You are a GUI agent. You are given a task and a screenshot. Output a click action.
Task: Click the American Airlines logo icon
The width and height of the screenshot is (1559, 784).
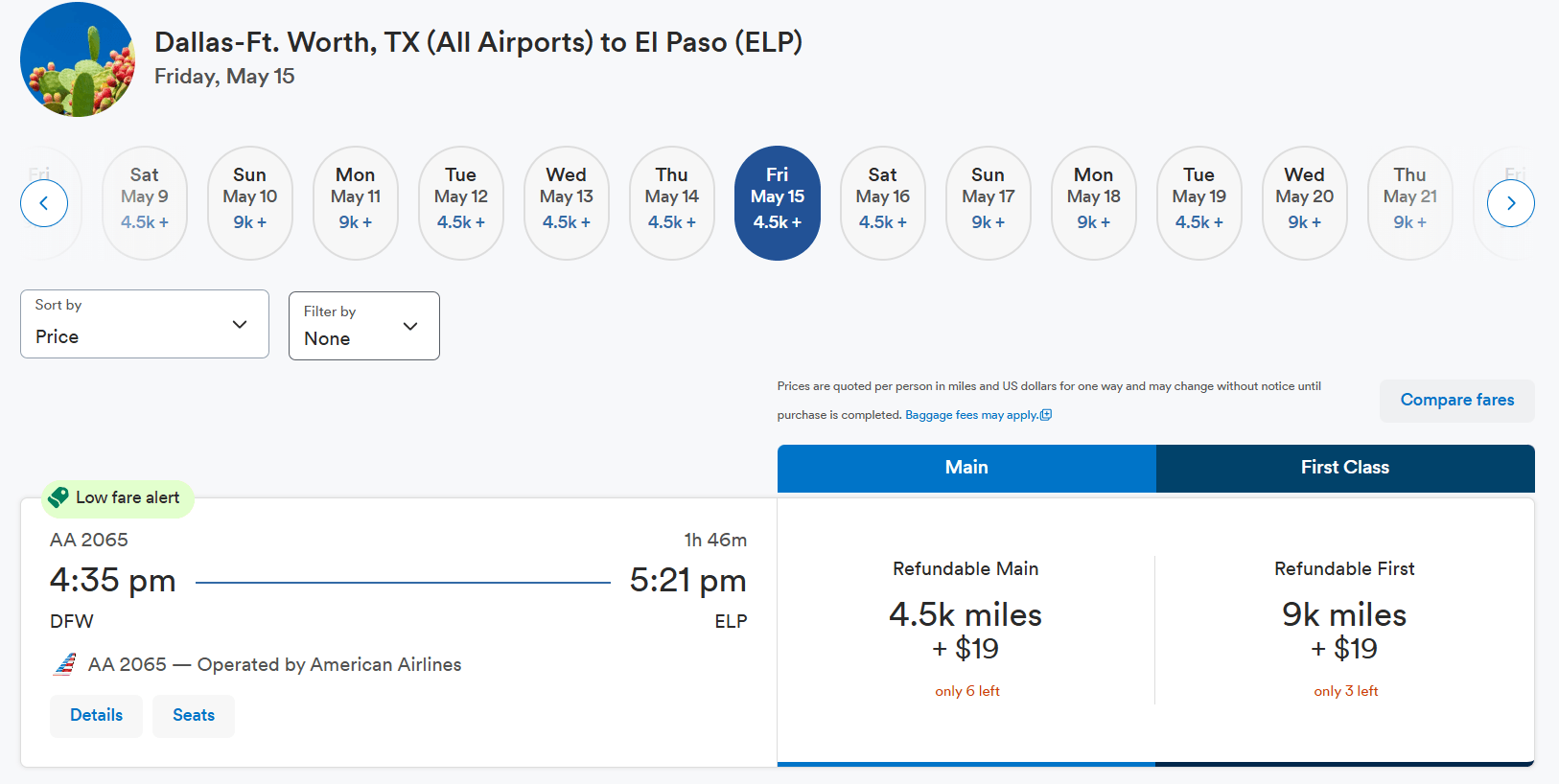(x=64, y=664)
